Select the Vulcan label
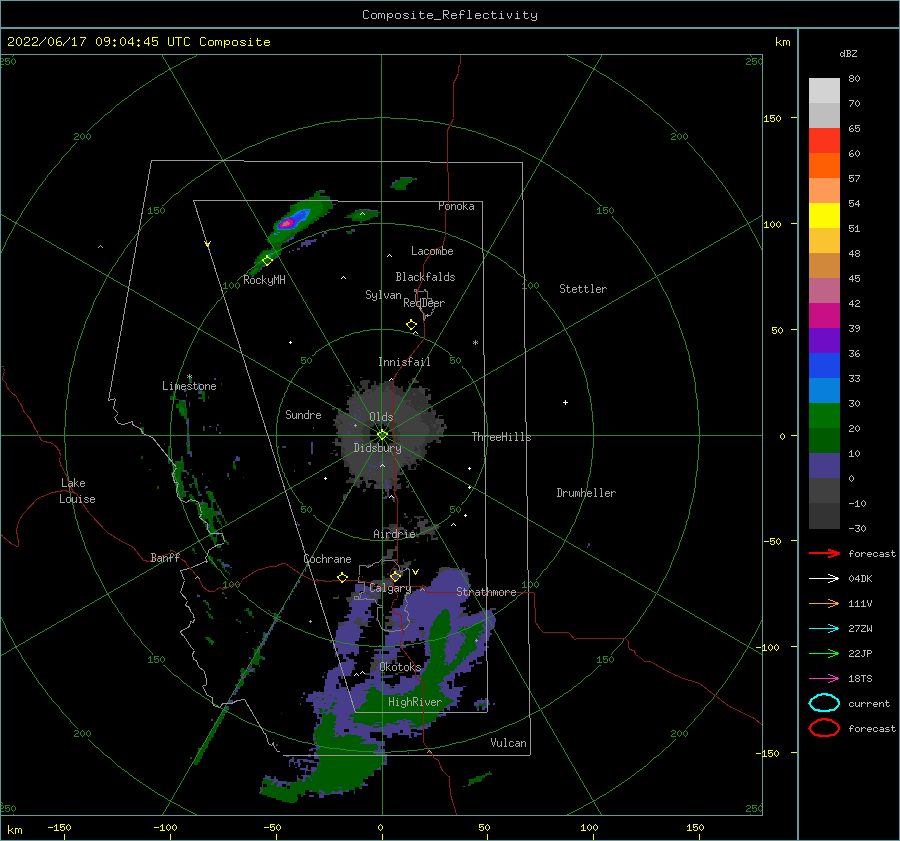The image size is (900, 841). pyautogui.click(x=509, y=743)
